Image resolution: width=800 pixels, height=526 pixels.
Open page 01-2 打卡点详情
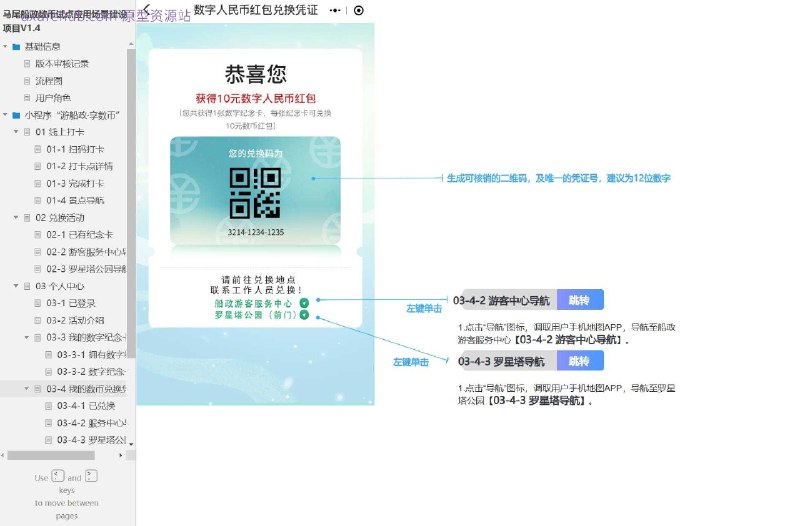click(x=80, y=166)
